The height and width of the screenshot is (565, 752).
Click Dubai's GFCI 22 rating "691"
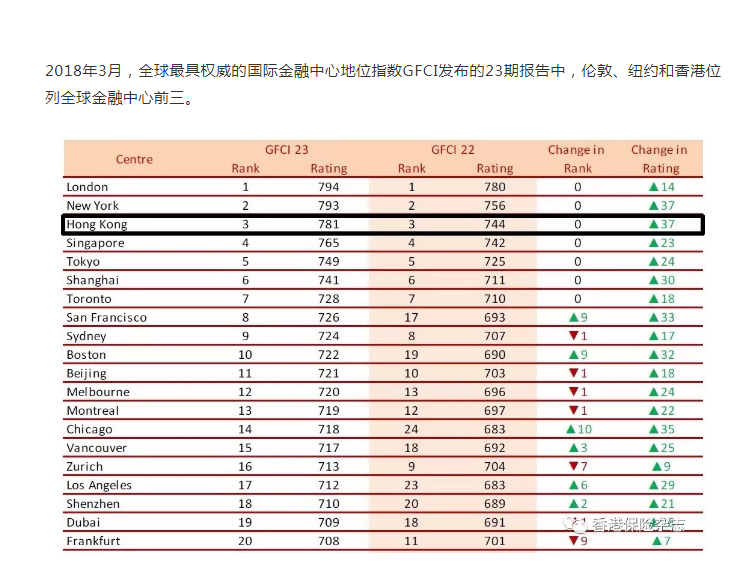(494, 523)
